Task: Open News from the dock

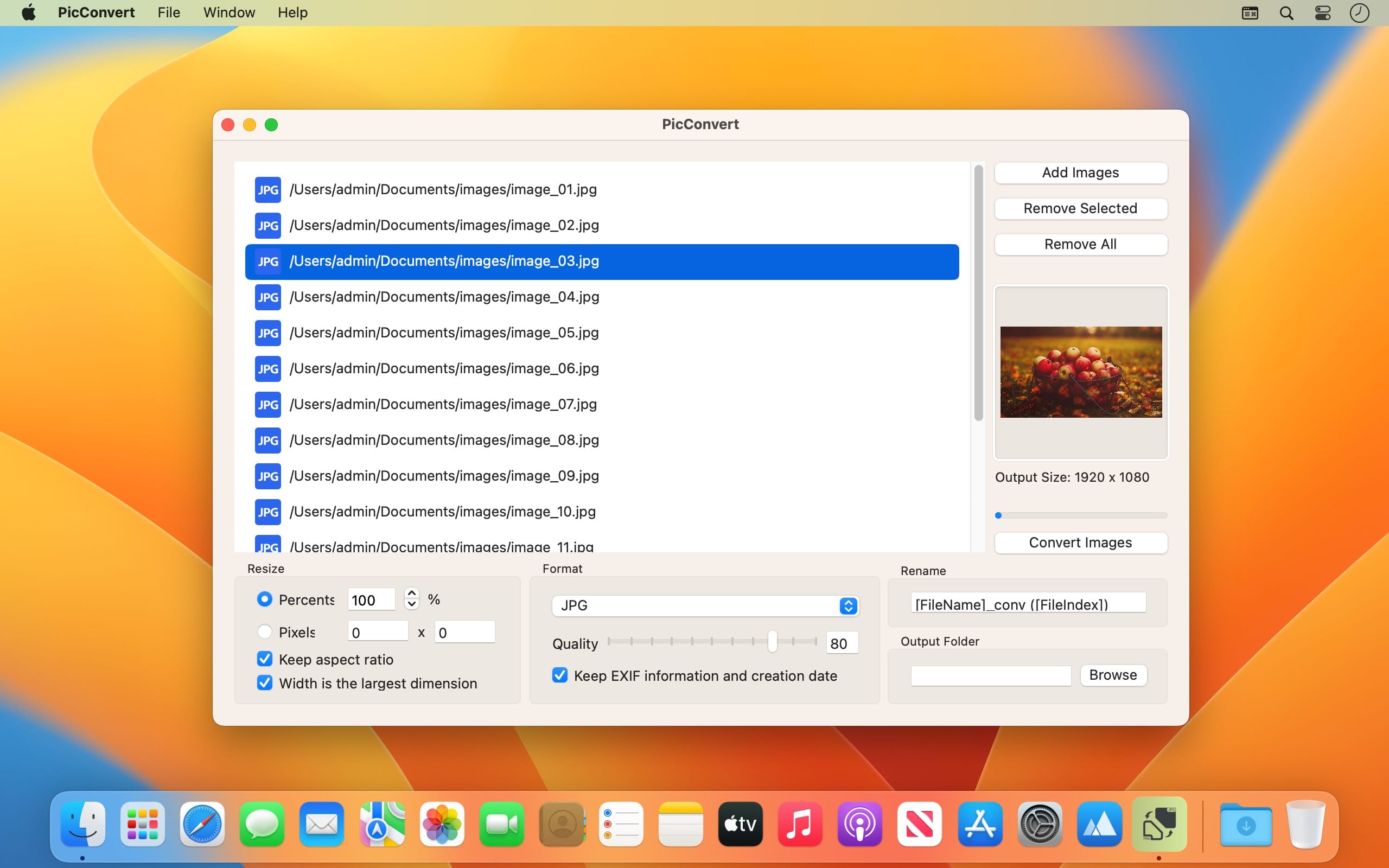Action: tap(920, 825)
